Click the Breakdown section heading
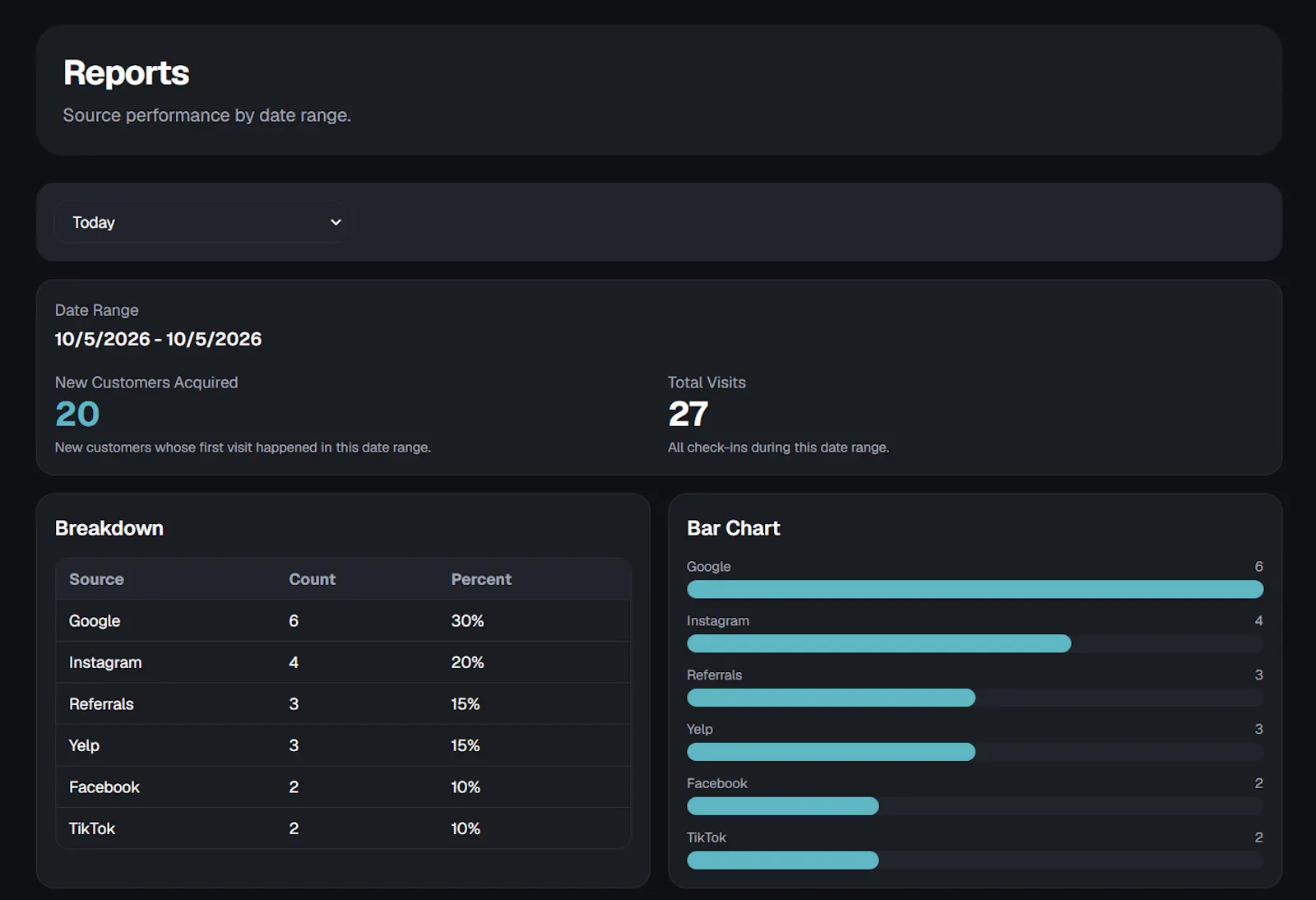1316x900 pixels. [109, 528]
